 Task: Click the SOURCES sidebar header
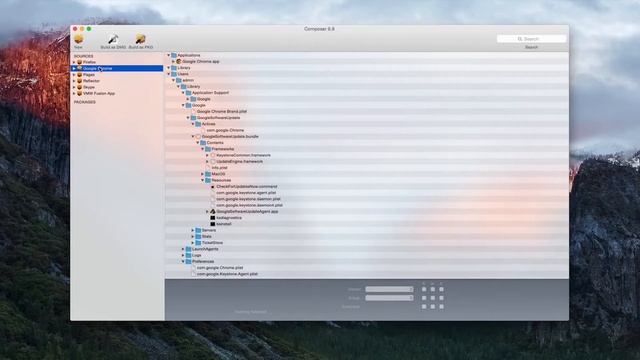click(84, 56)
